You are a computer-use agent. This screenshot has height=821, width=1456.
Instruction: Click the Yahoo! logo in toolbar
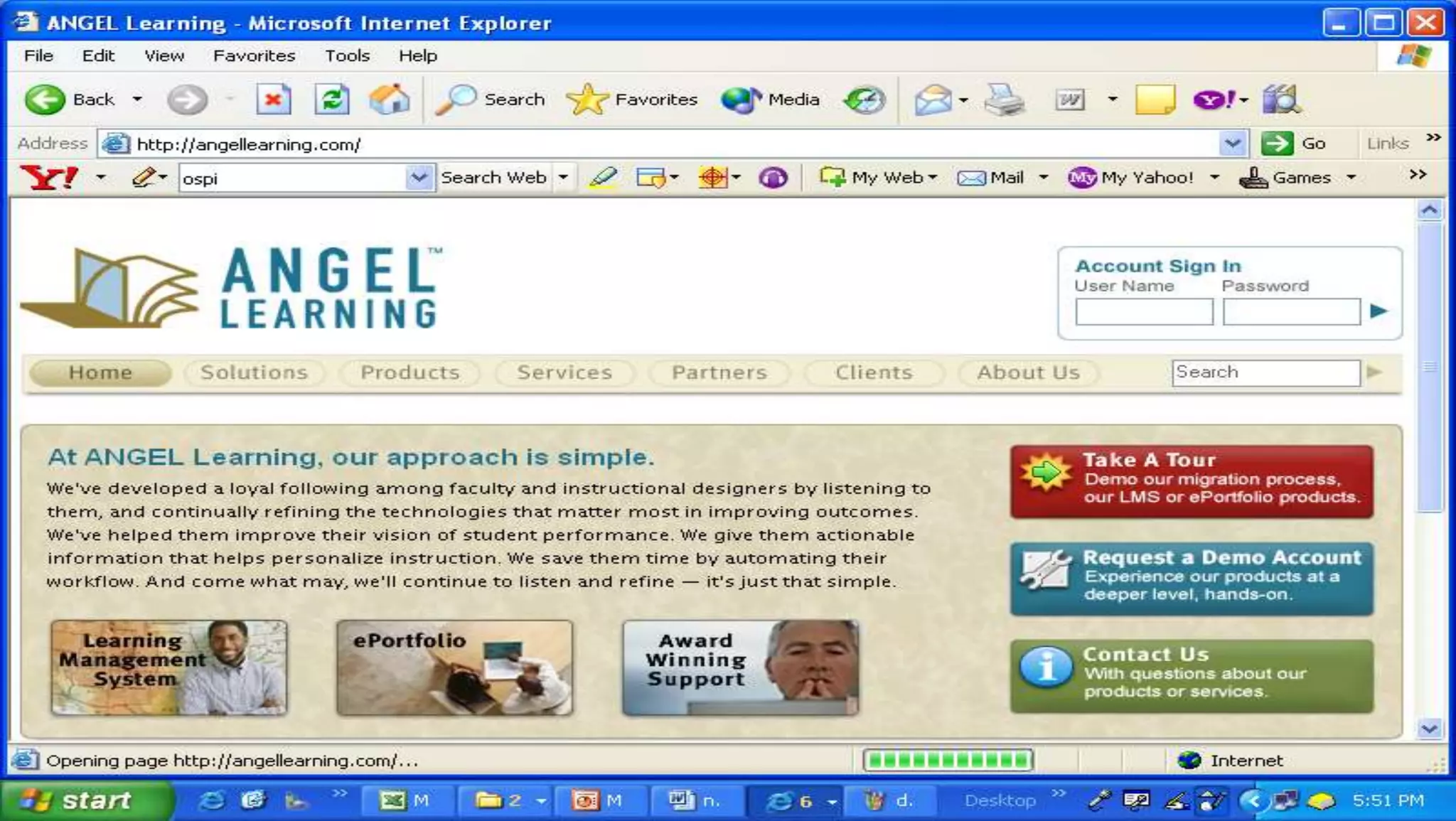point(49,178)
